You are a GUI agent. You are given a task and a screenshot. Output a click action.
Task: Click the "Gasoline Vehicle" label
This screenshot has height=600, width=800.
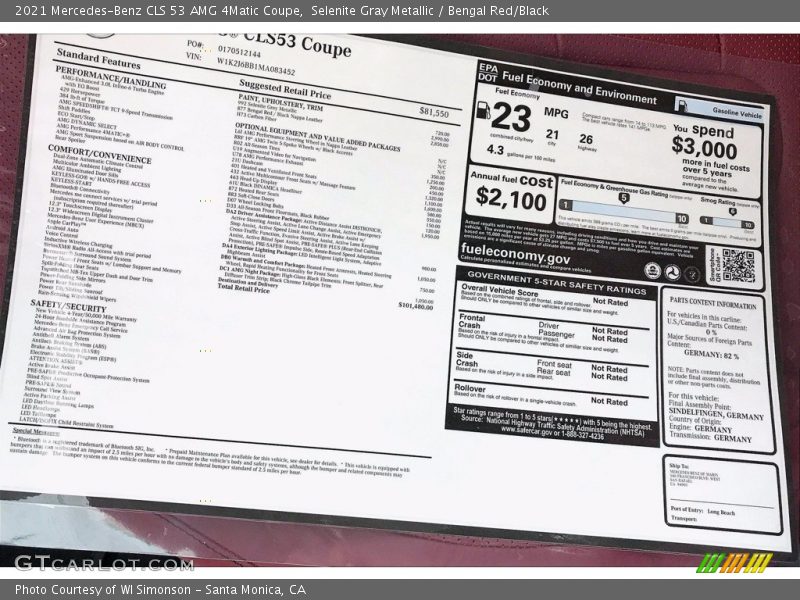(x=737, y=113)
